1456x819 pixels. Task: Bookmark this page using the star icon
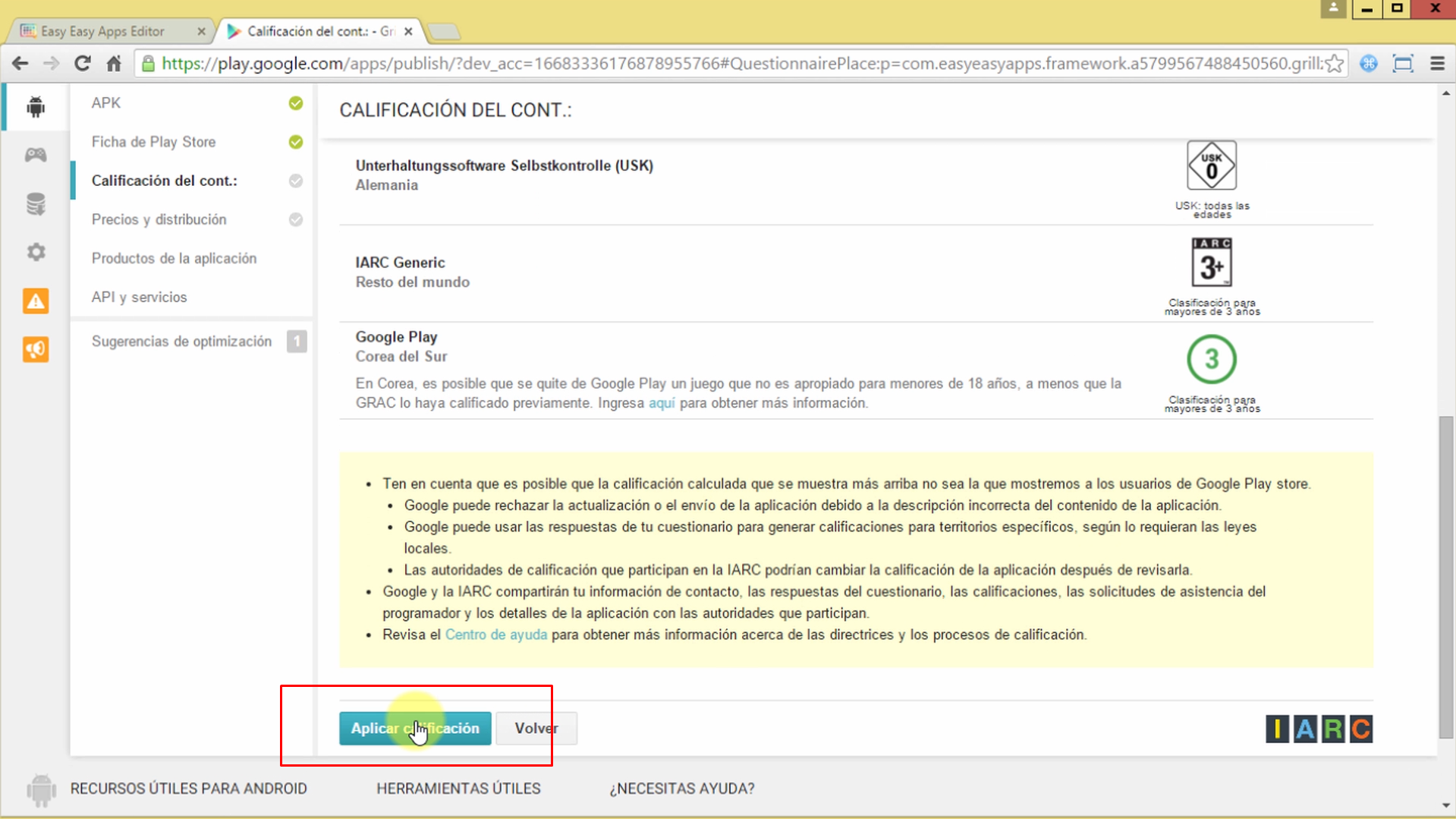click(x=1333, y=64)
